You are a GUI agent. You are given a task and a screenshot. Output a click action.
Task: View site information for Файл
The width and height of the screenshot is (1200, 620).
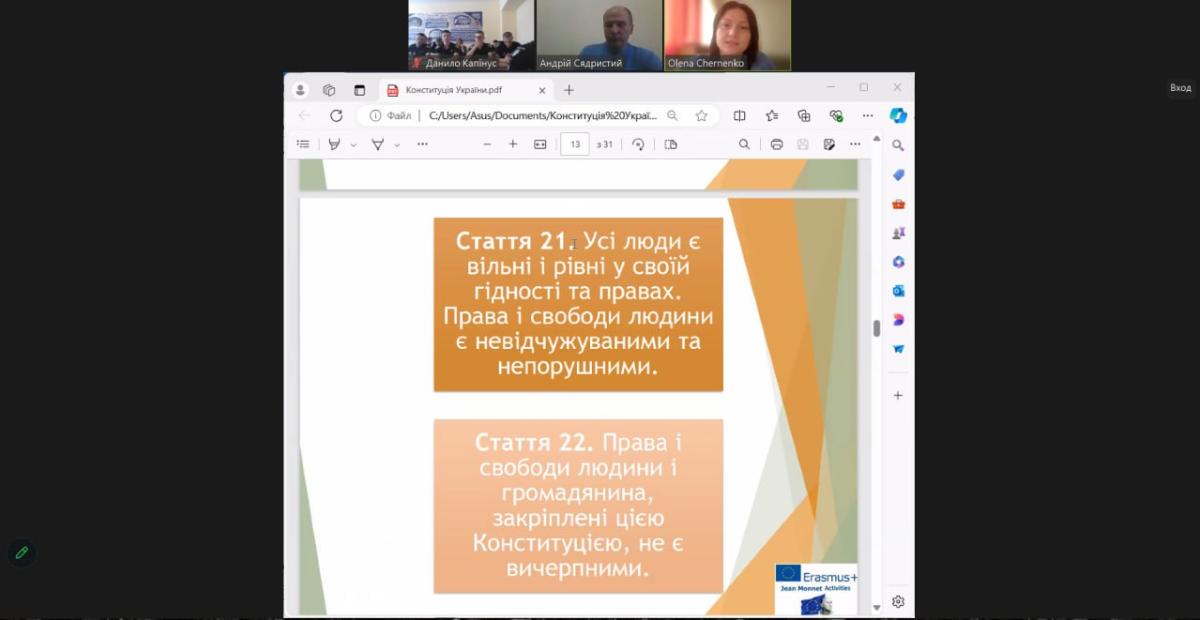[x=391, y=116]
